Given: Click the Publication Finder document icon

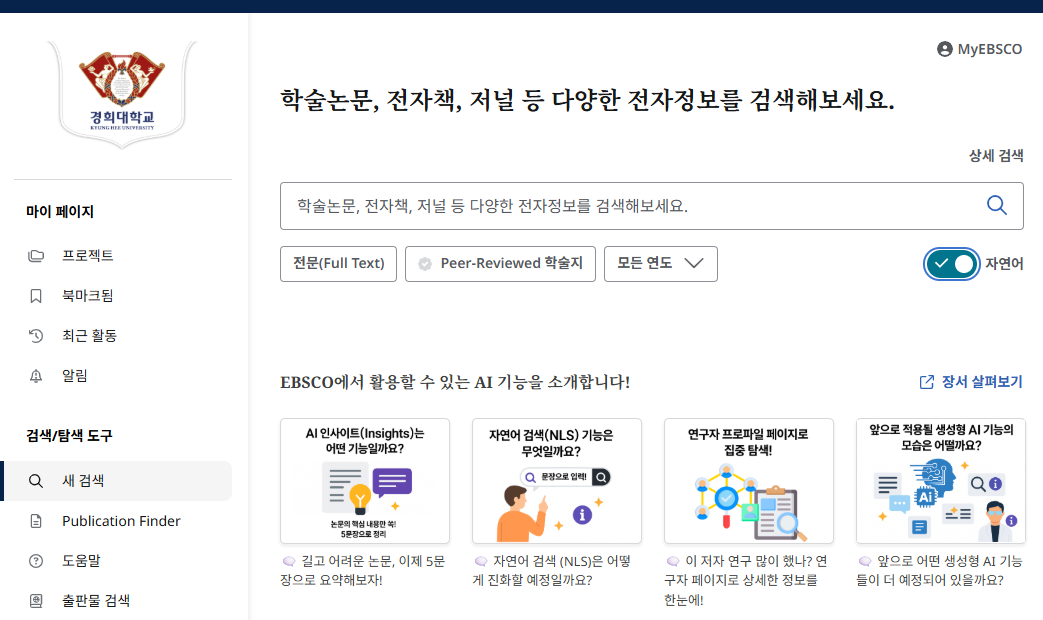Looking at the screenshot, I should tap(36, 521).
